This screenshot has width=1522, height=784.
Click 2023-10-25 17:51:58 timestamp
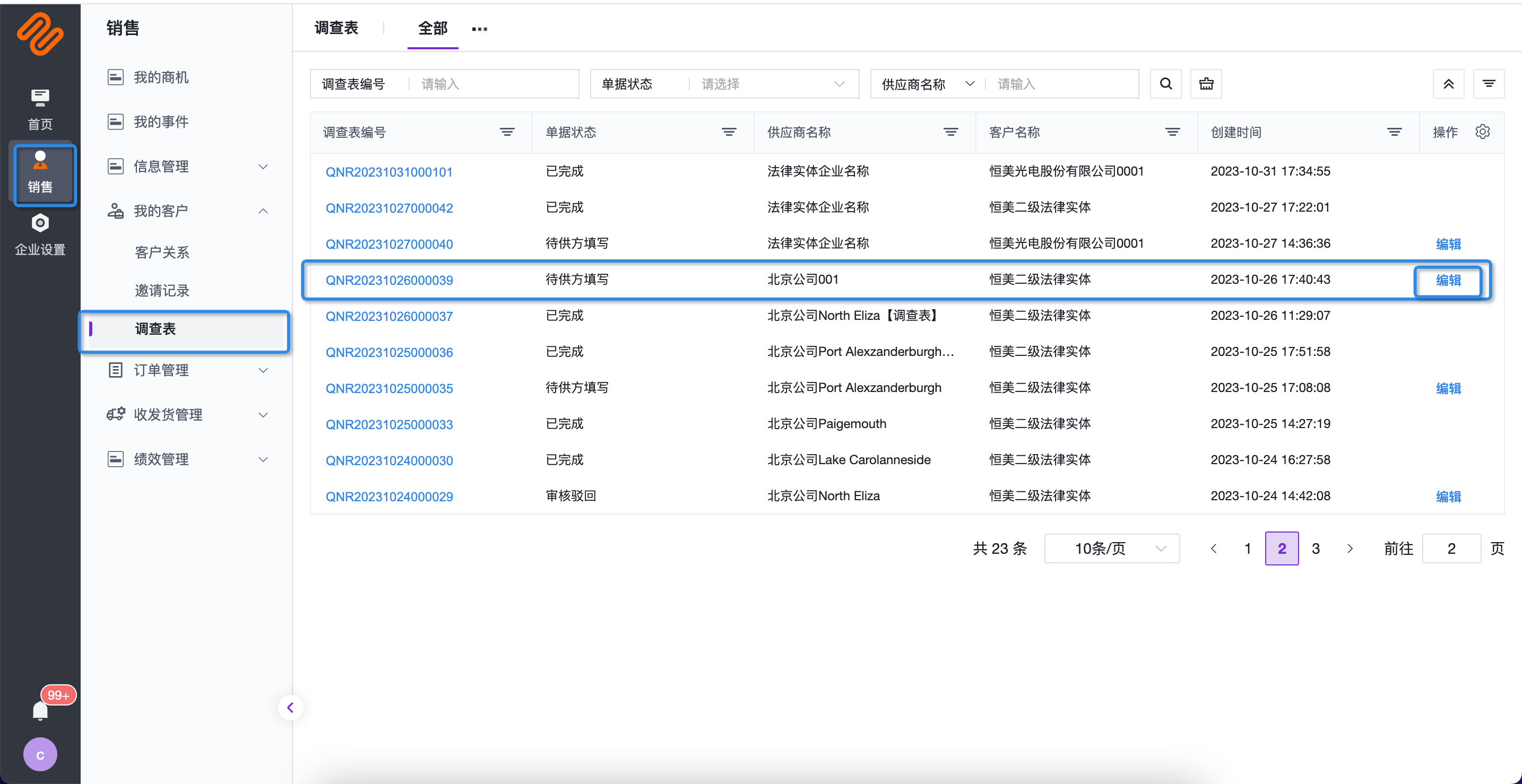click(1270, 351)
